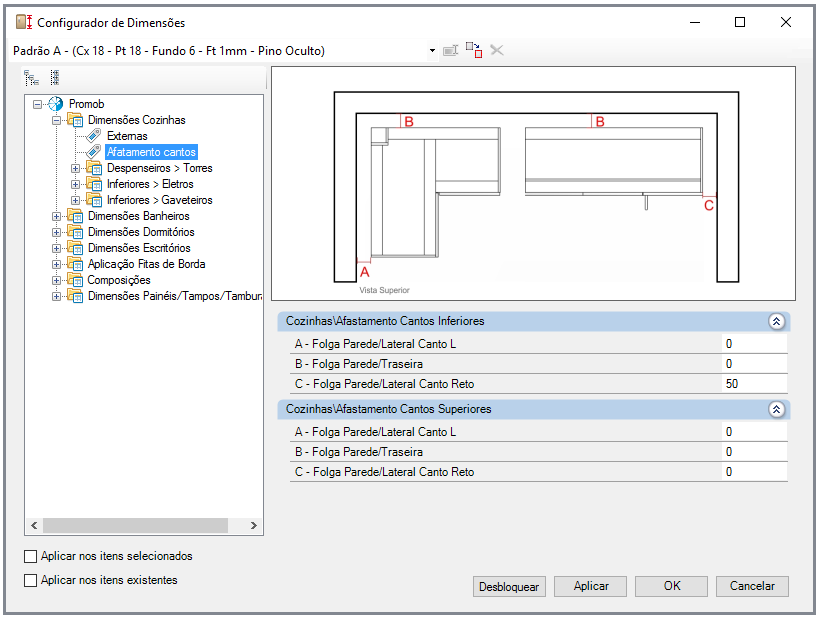This screenshot has width=819, height=620.
Task: Collapse the Afastamento Cantos Superiores section
Action: pyautogui.click(x=776, y=409)
